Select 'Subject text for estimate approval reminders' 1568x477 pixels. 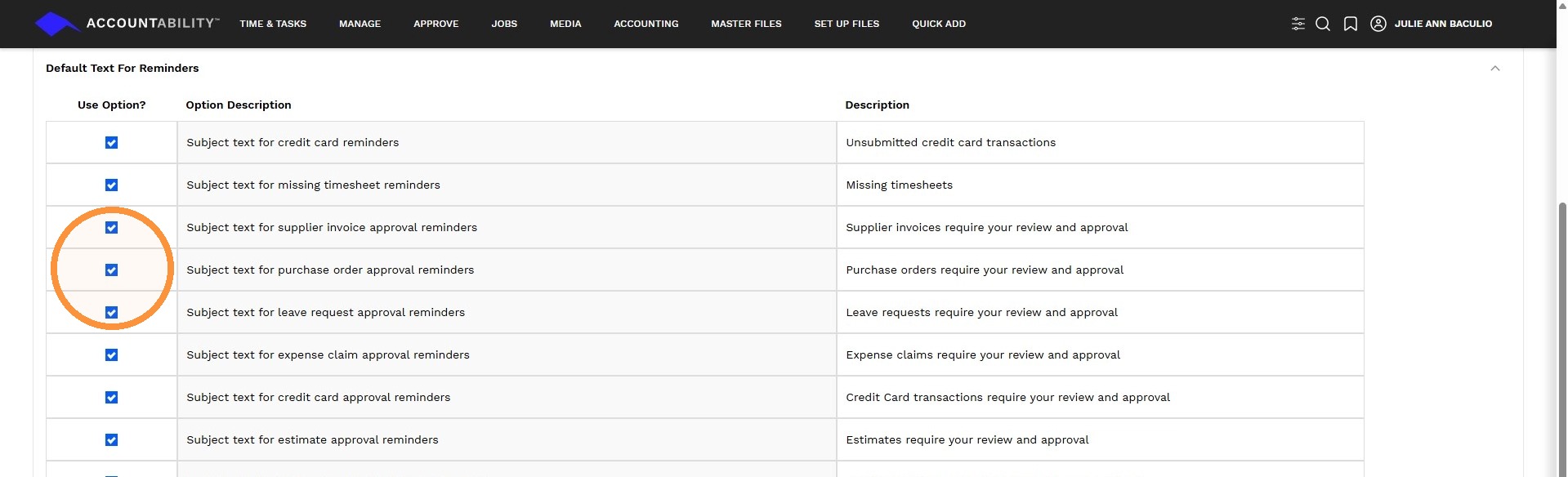click(x=312, y=439)
